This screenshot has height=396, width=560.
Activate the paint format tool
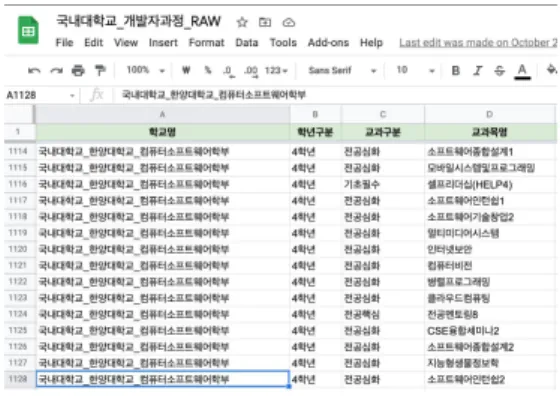point(100,70)
